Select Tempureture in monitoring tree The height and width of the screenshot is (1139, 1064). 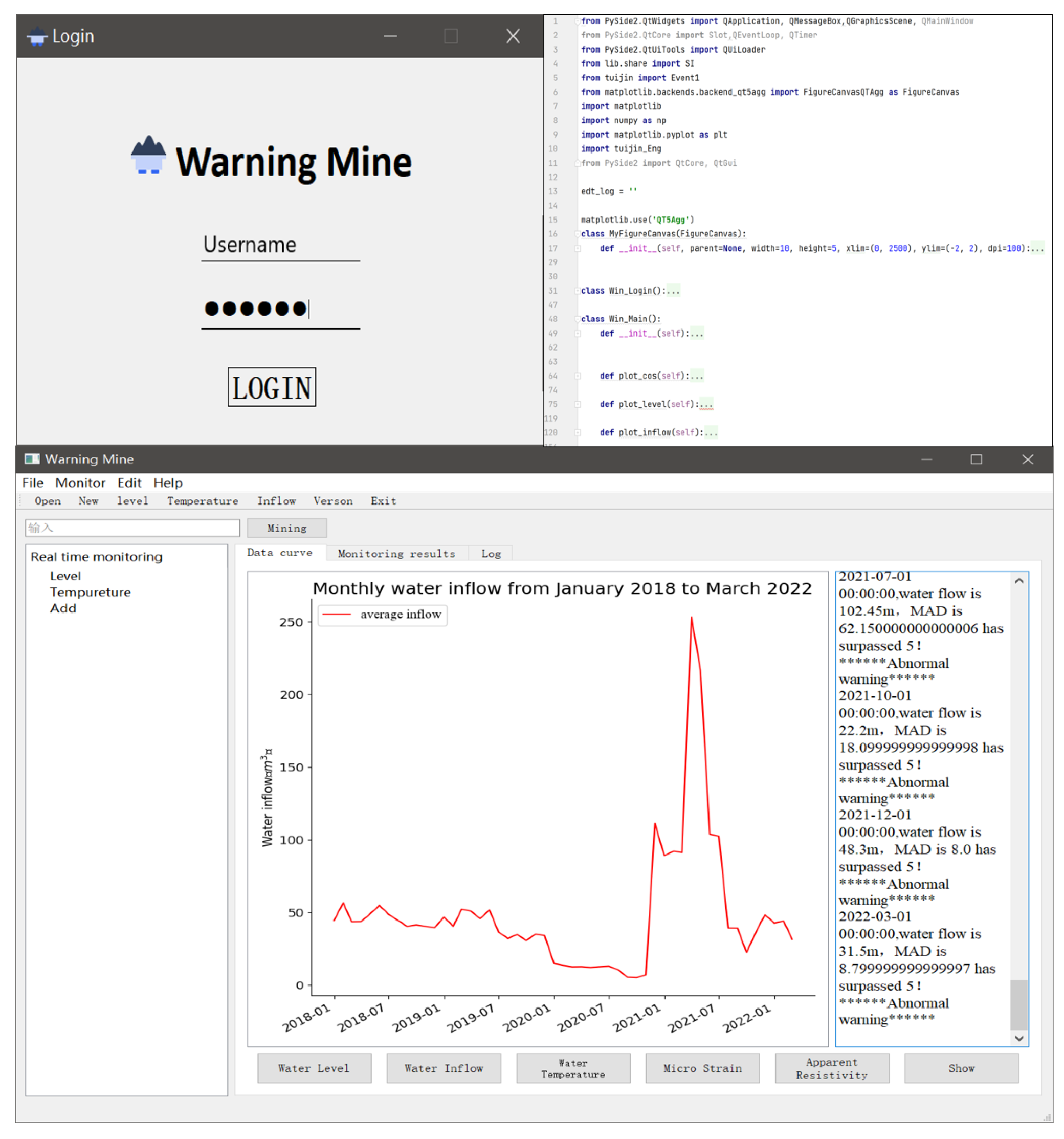(x=90, y=592)
